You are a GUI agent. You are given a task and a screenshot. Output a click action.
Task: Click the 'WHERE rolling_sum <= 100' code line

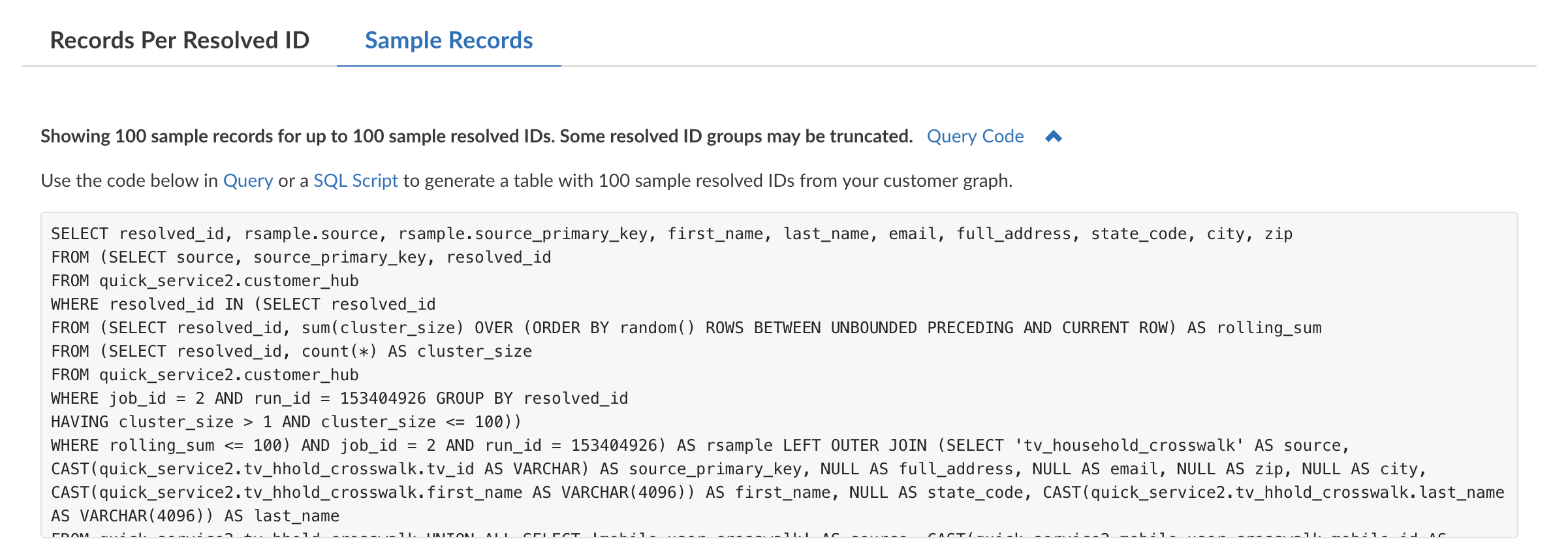click(x=700, y=446)
